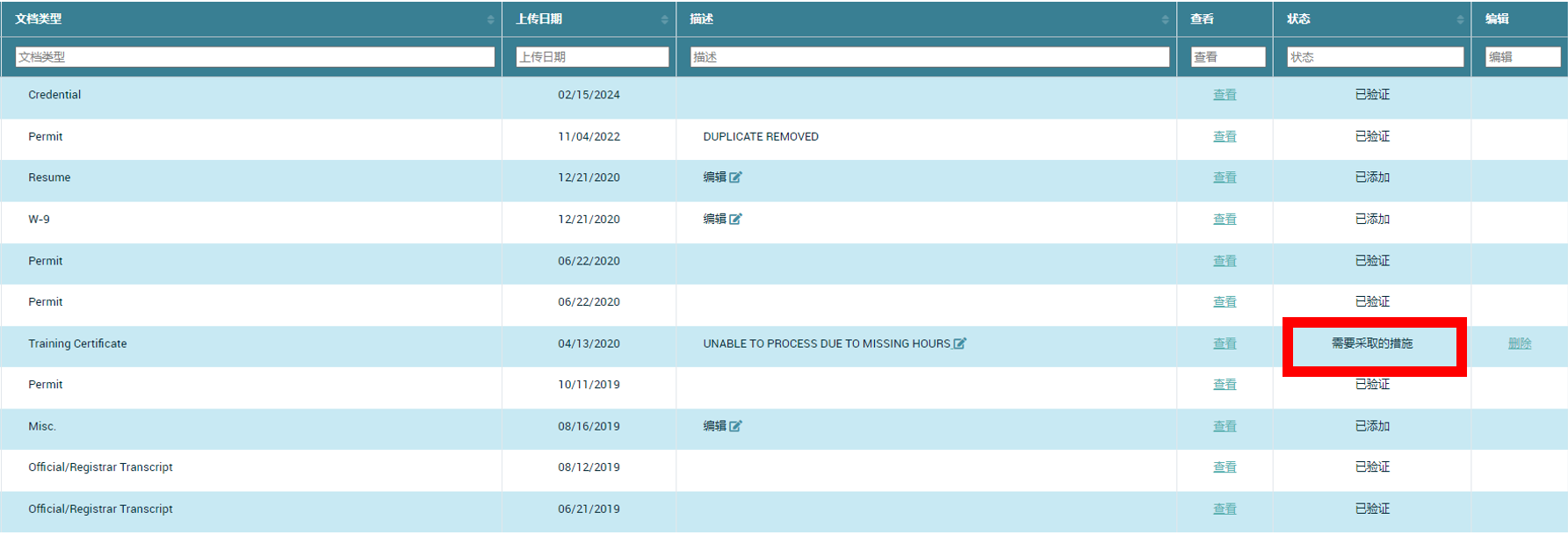Open 查看 link for Credential 02/15/2024
This screenshot has width=1568, height=535.
pyautogui.click(x=1225, y=95)
